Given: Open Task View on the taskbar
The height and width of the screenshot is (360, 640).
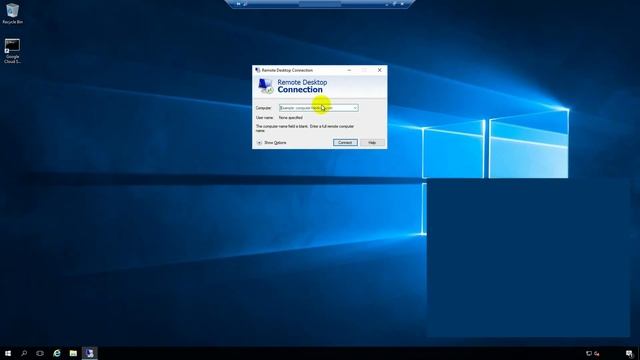Looking at the screenshot, I should 40,353.
